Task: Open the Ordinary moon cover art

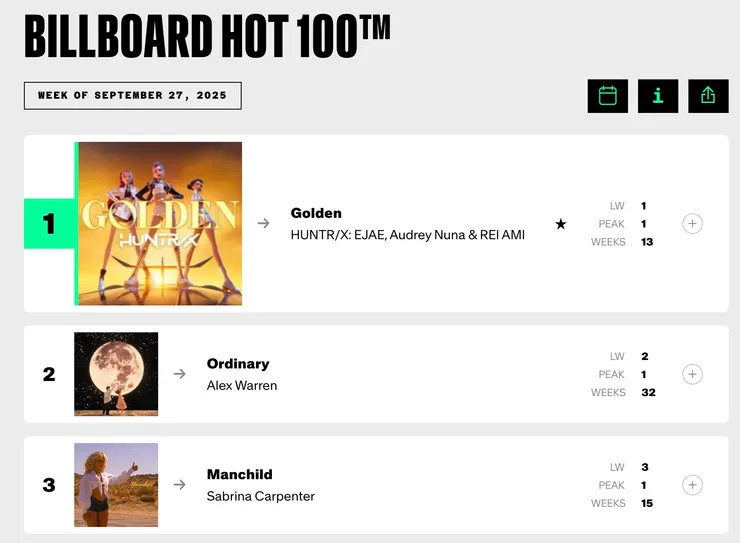Action: (116, 374)
